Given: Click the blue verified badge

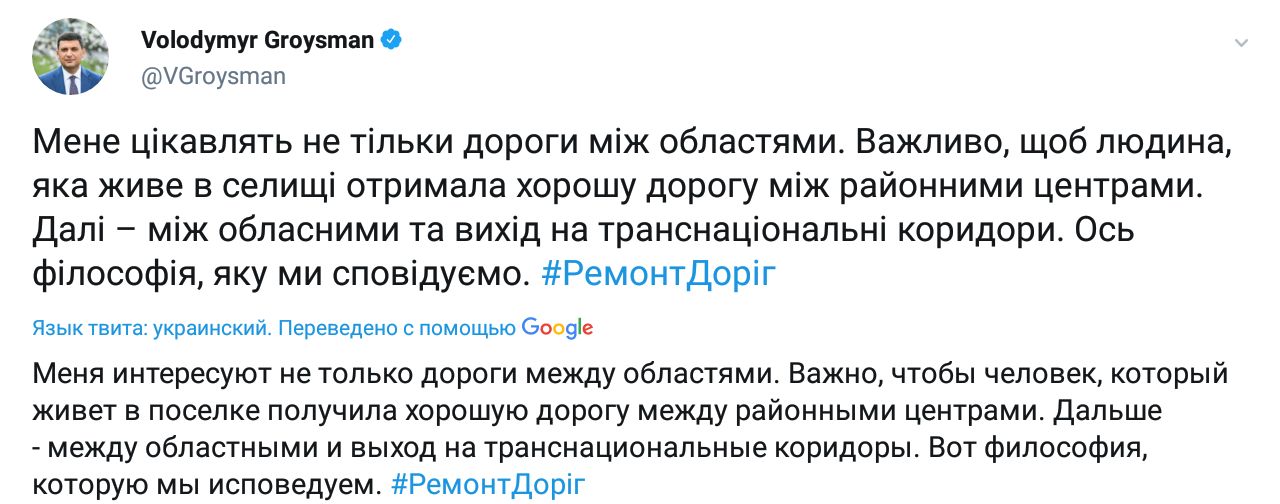Looking at the screenshot, I should 394,40.
